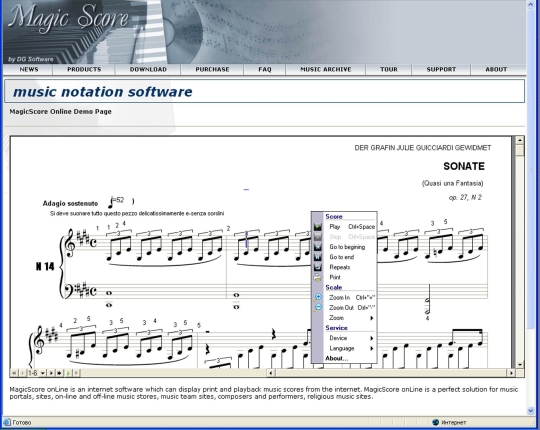Image resolution: width=540 pixels, height=430 pixels.
Task: Click browser page scrollbar down arrow
Action: (531, 410)
